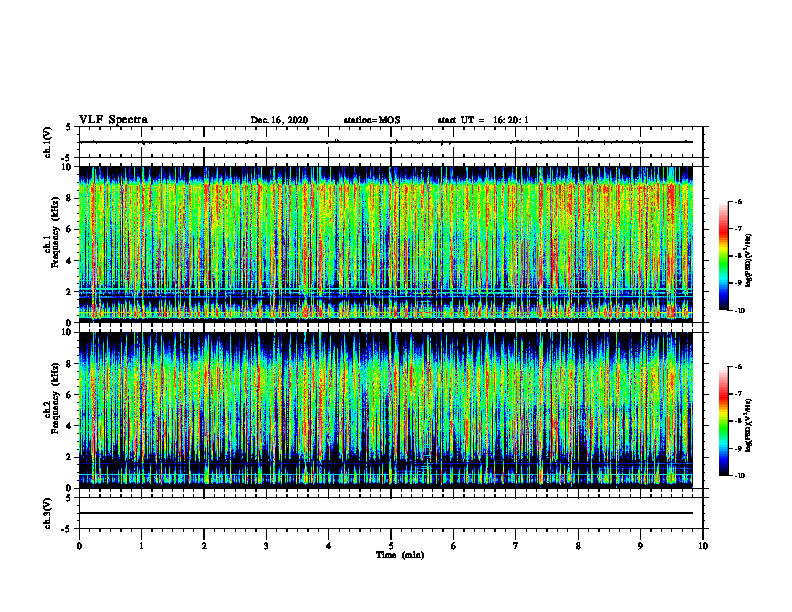The width and height of the screenshot is (792, 612).
Task: Click the "-6" label on ch.2 color scale
Action: tap(739, 367)
